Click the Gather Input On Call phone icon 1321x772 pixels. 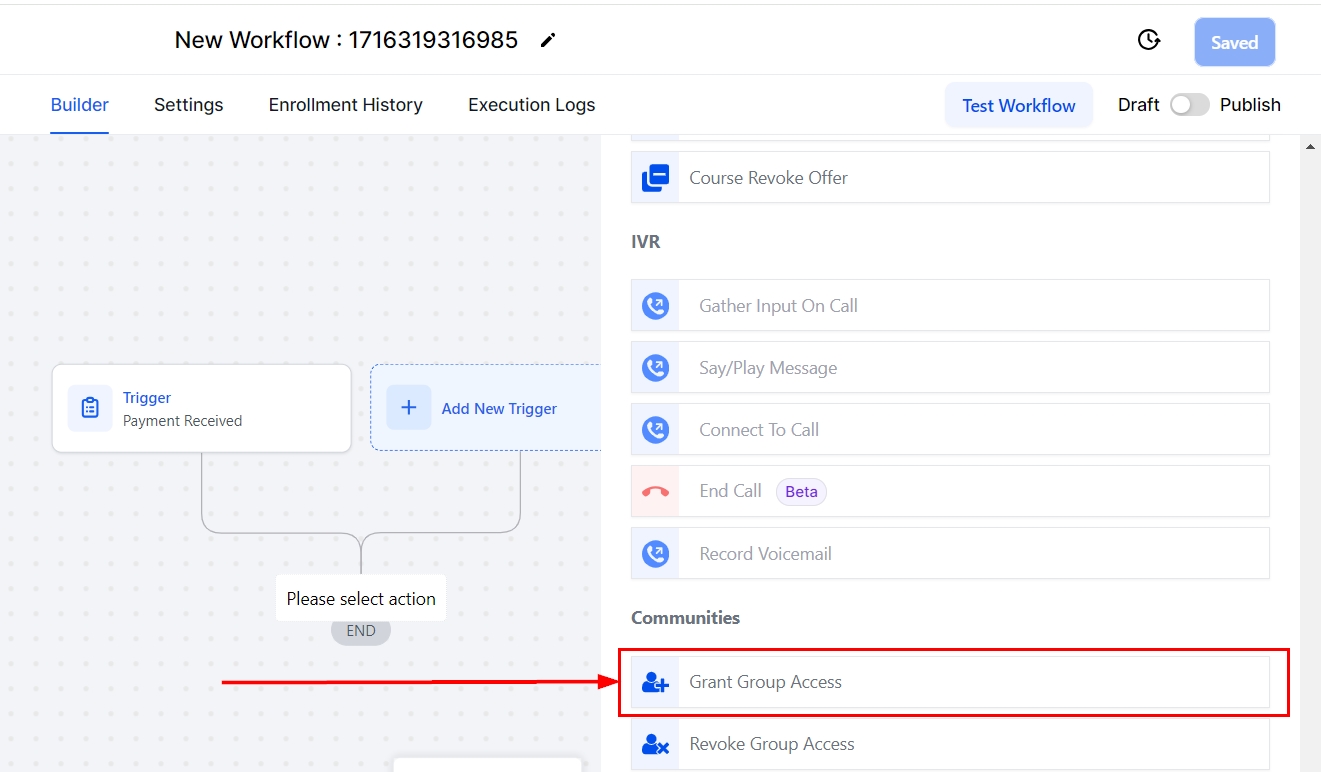(x=655, y=306)
